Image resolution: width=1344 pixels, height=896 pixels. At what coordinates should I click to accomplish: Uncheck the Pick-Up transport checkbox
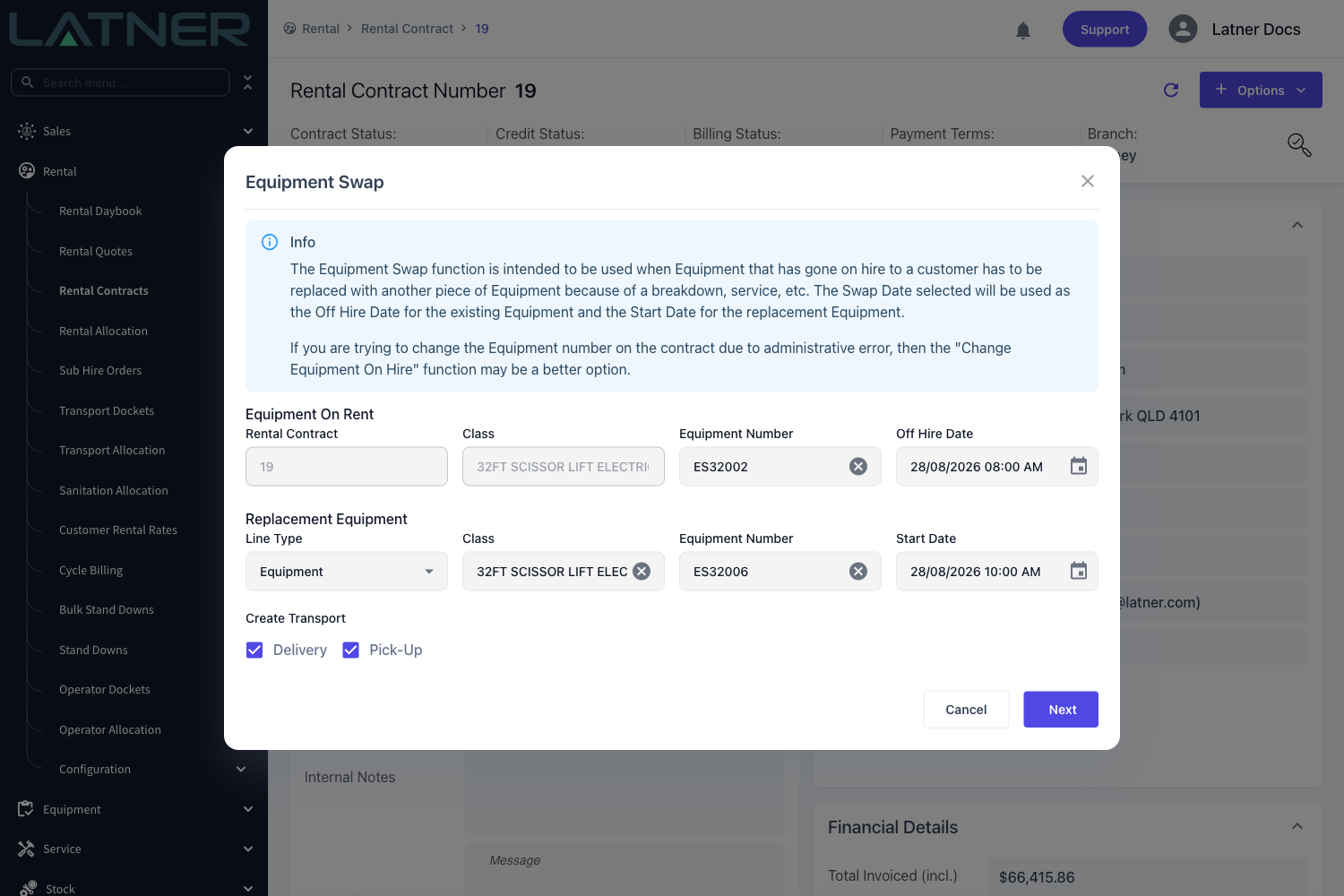pyautogui.click(x=351, y=650)
